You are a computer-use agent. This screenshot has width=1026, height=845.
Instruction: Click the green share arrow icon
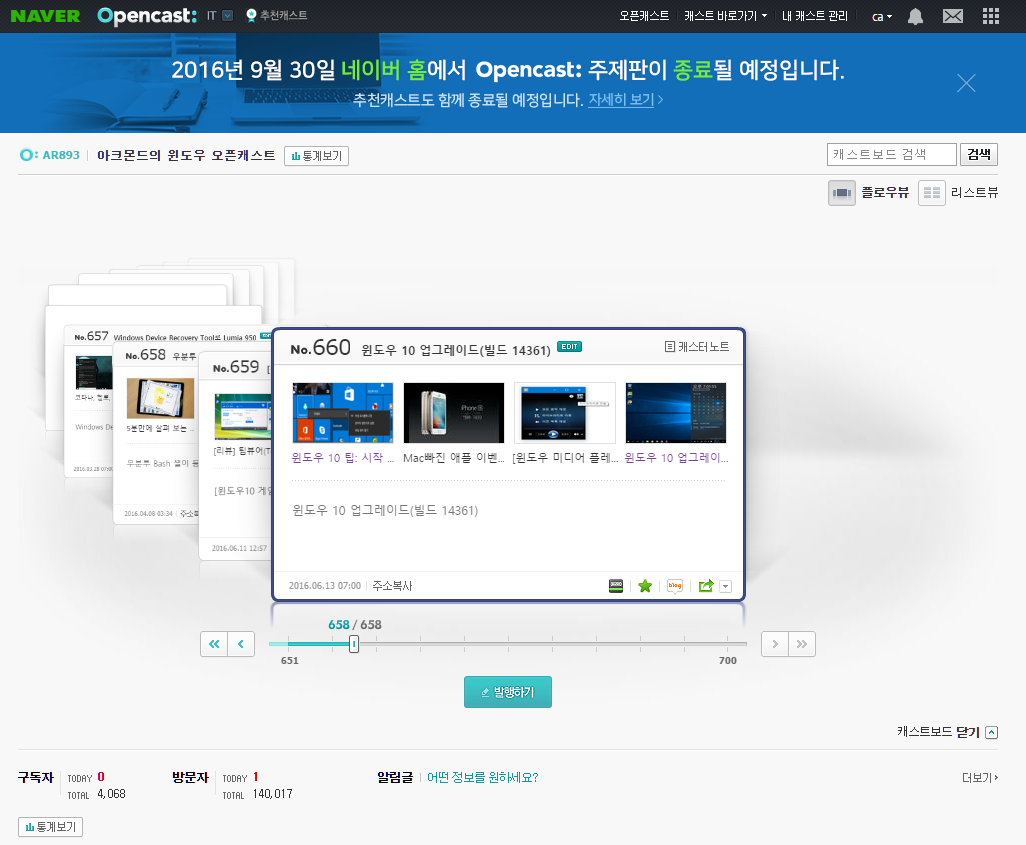click(x=706, y=586)
